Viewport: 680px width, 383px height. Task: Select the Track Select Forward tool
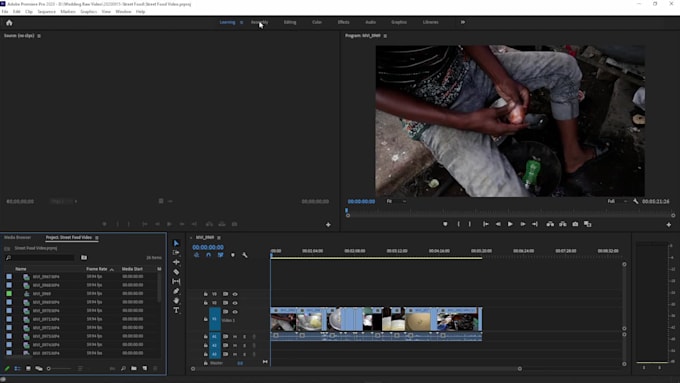click(176, 252)
